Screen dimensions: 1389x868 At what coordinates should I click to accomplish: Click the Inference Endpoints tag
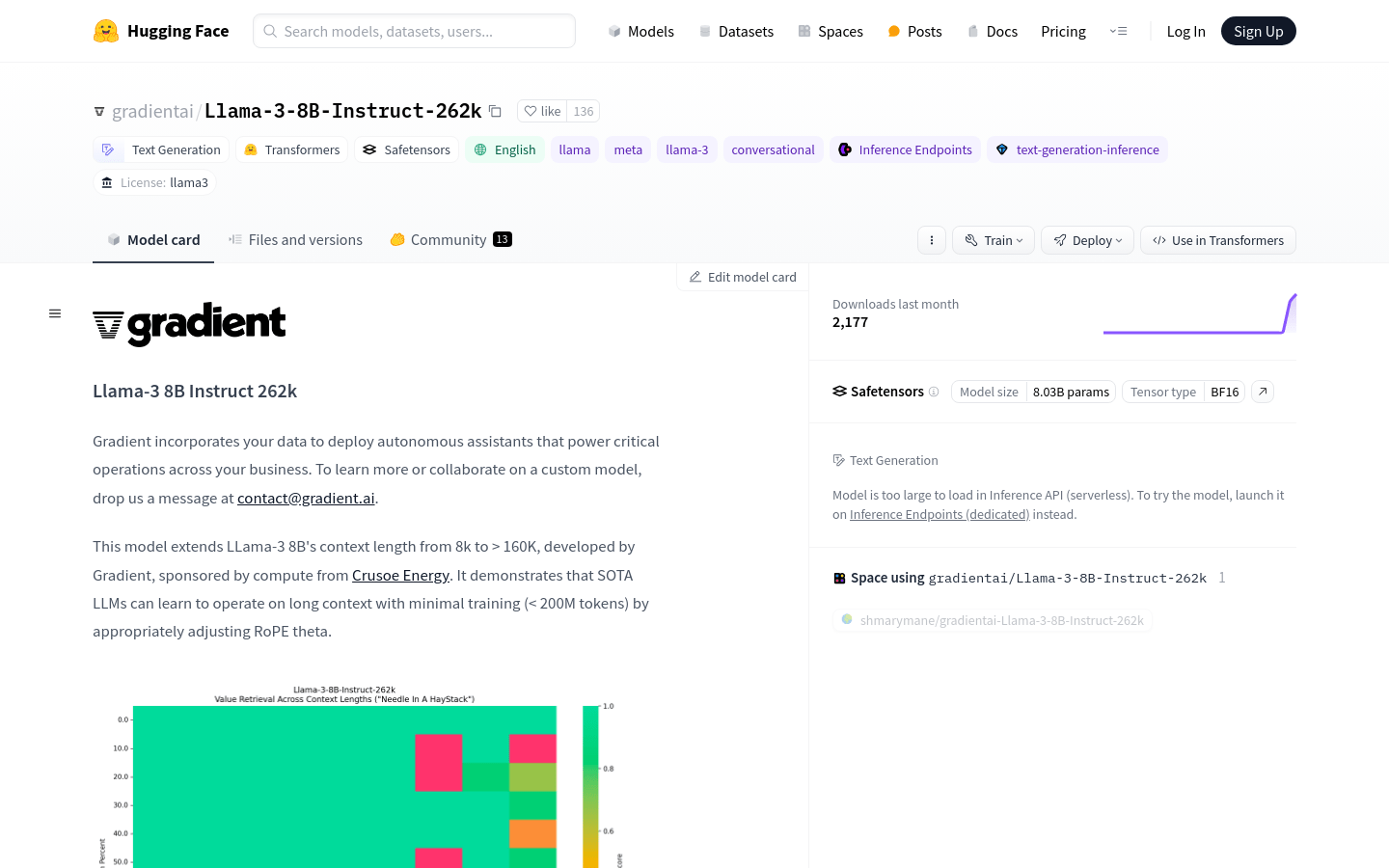905,149
